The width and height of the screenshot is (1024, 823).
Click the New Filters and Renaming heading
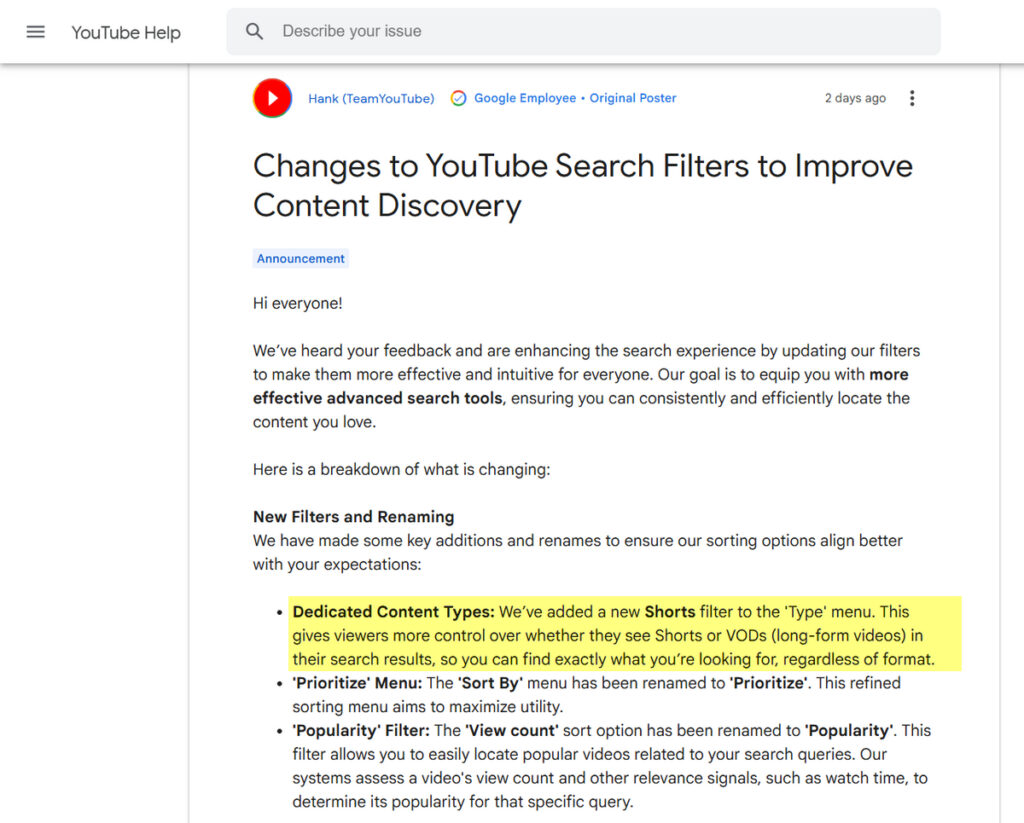353,517
